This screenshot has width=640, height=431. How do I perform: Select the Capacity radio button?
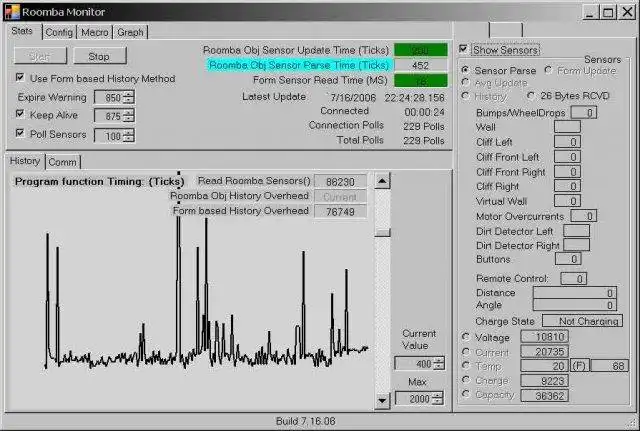click(x=465, y=394)
